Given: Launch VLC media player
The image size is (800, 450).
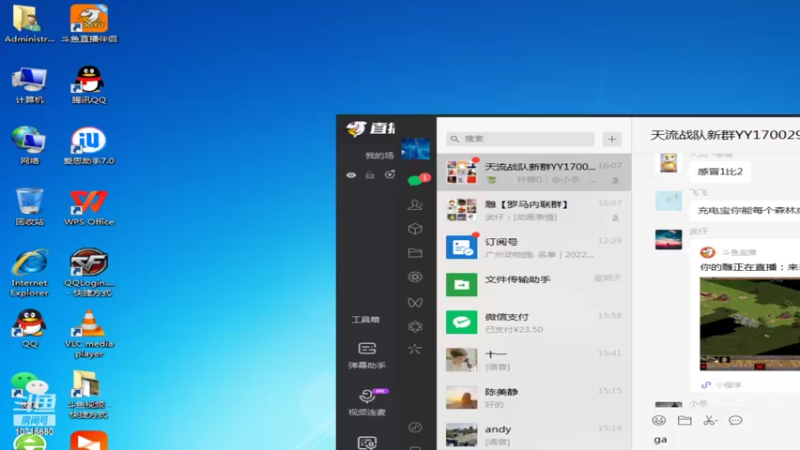Looking at the screenshot, I should [x=89, y=333].
